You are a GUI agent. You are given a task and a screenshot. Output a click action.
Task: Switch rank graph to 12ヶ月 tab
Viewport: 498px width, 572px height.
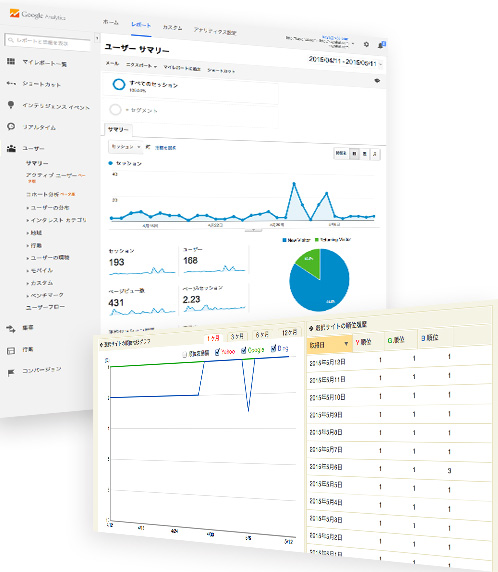(x=289, y=332)
